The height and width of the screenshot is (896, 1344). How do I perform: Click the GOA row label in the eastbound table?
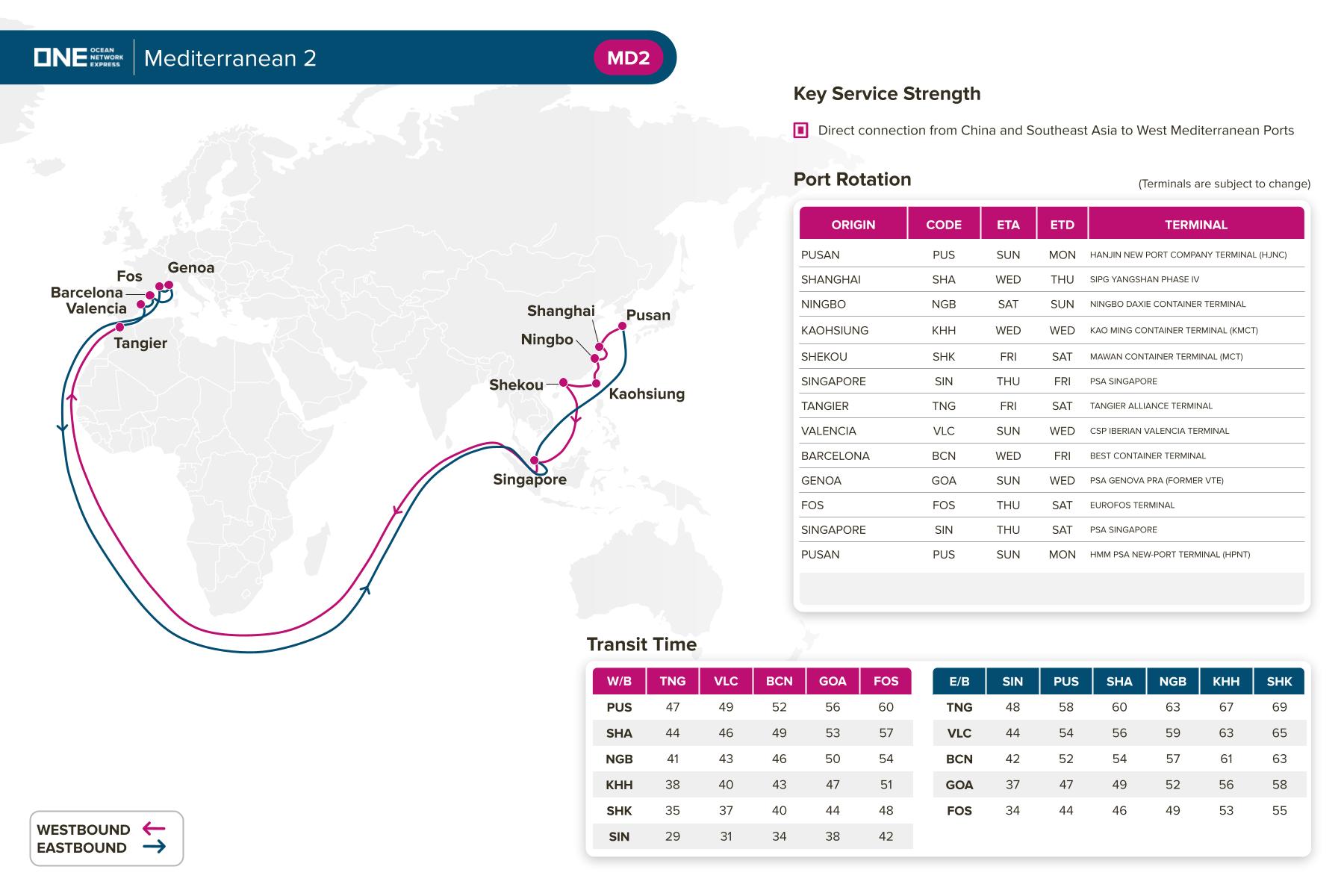959,785
